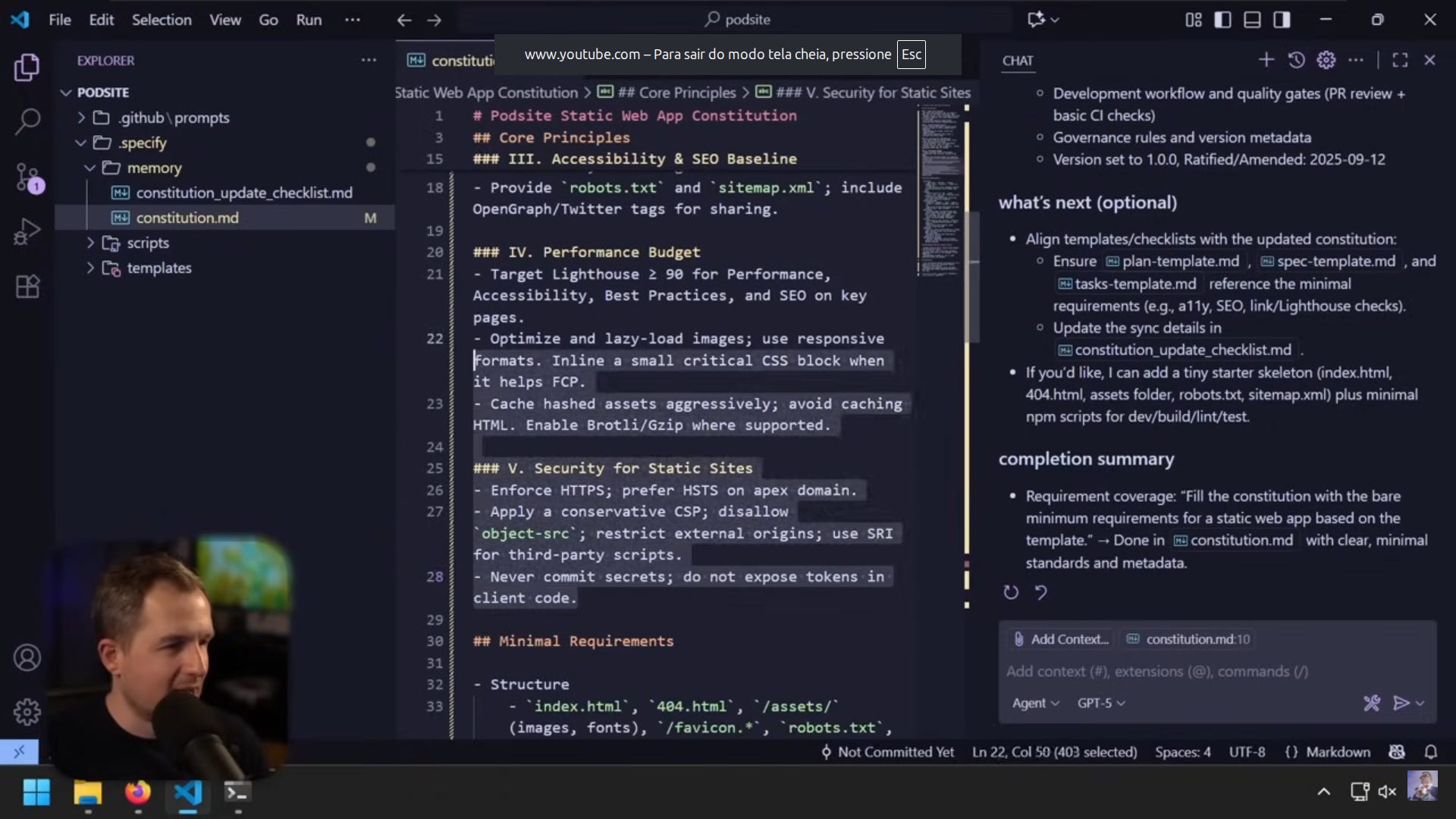Open the Agent mode dropdown
The width and height of the screenshot is (1456, 819).
pyautogui.click(x=1035, y=703)
